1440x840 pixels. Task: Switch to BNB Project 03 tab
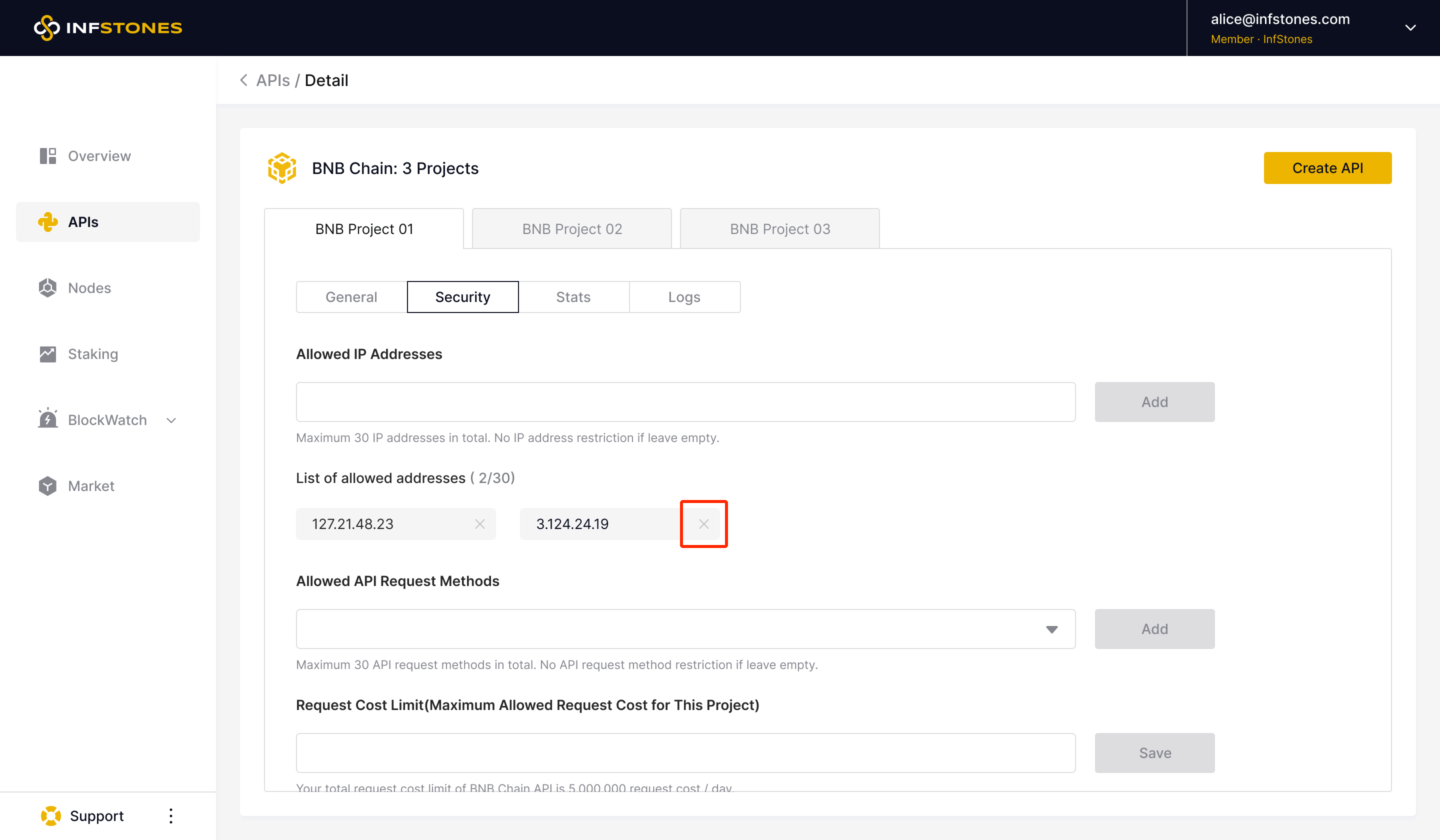780,228
